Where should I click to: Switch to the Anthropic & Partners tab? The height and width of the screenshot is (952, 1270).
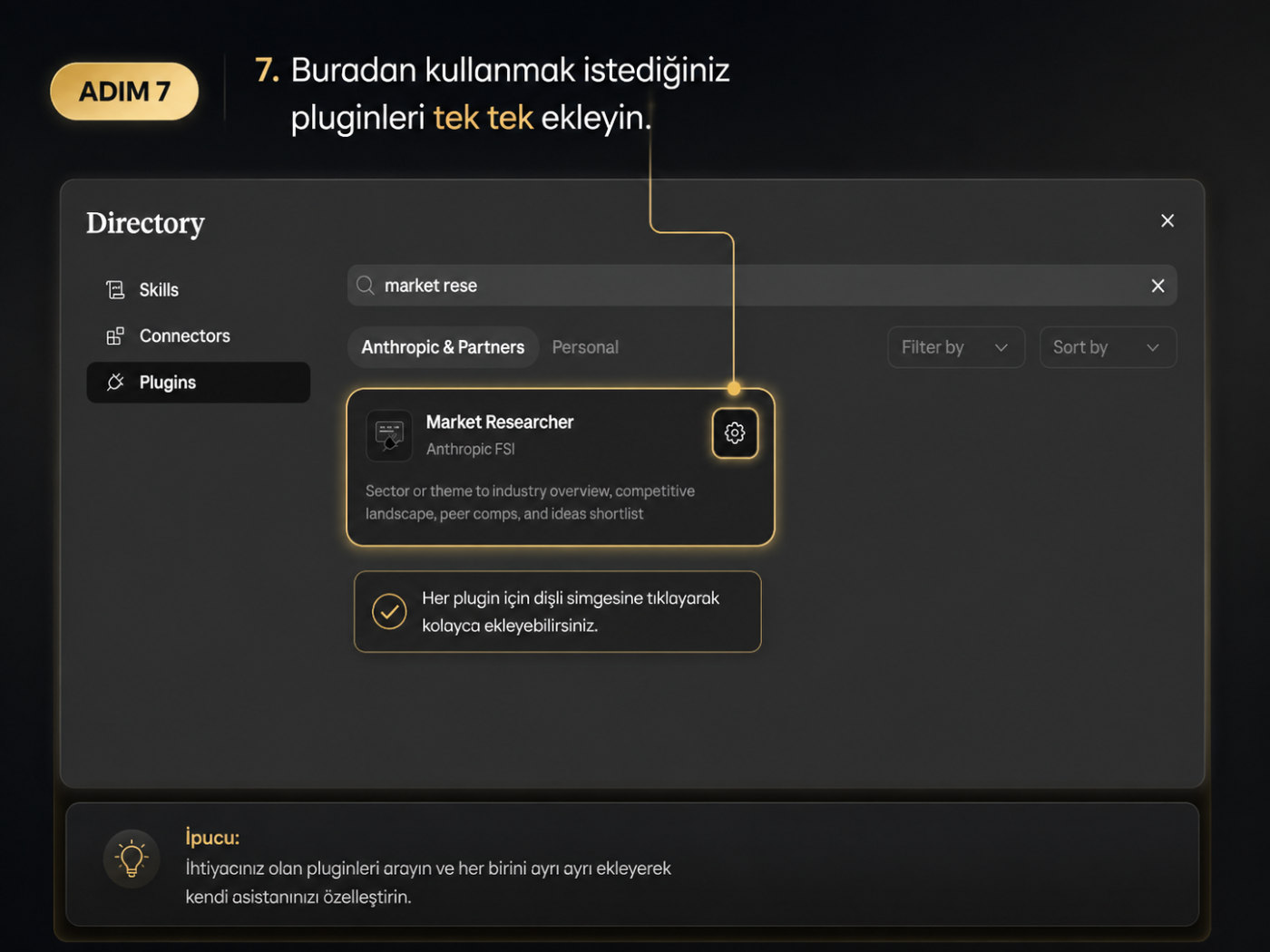pyautogui.click(x=443, y=347)
